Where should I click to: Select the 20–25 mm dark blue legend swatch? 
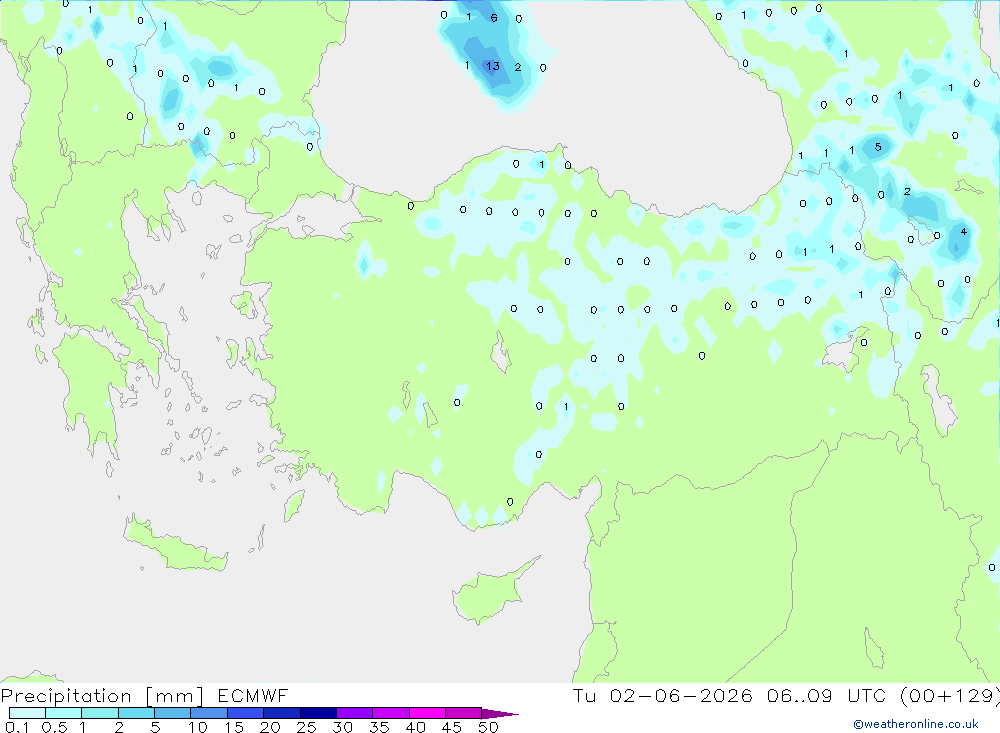(282, 713)
